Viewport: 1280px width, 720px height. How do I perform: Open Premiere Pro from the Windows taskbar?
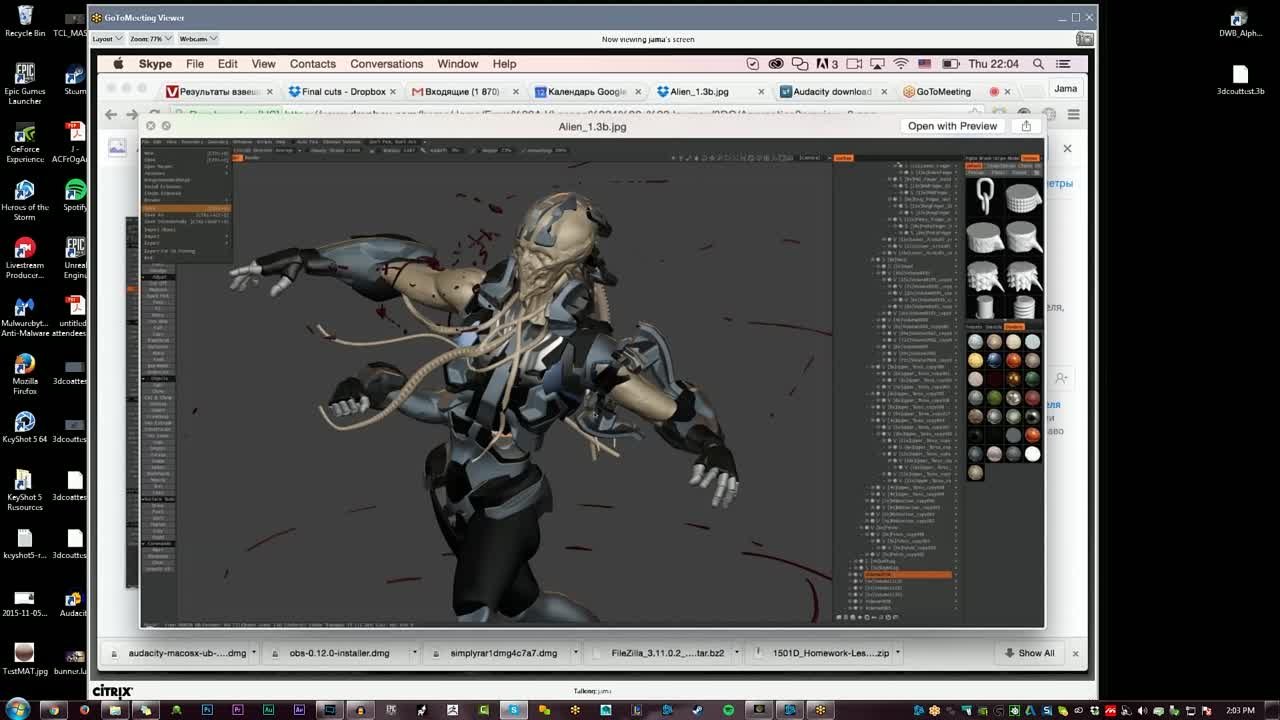pyautogui.click(x=238, y=710)
